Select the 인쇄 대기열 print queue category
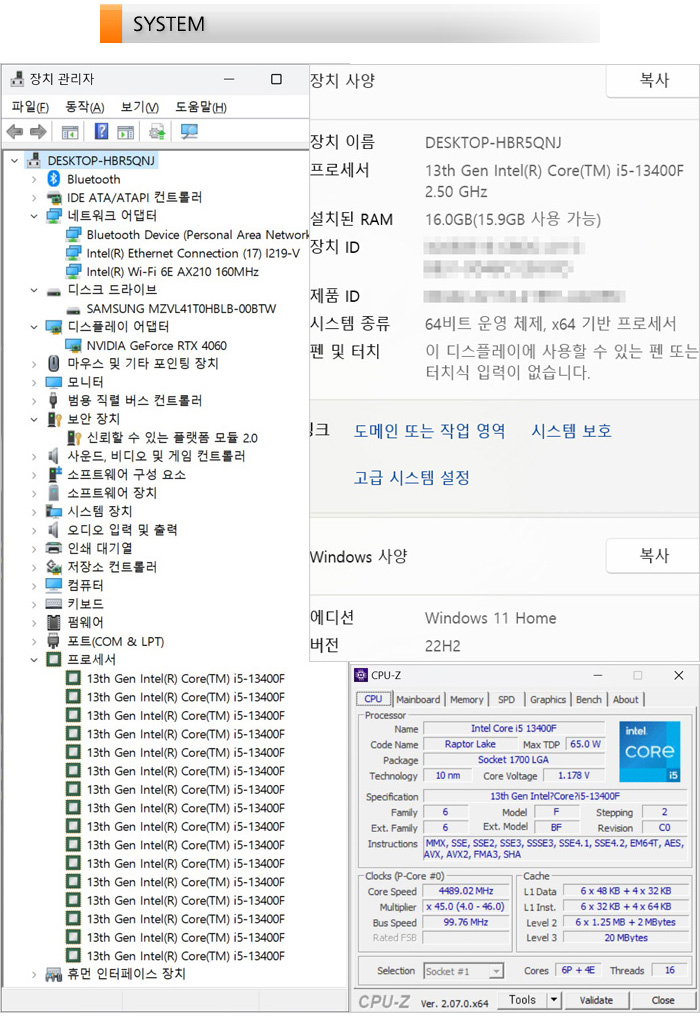The height and width of the screenshot is (1018, 700). point(99,548)
